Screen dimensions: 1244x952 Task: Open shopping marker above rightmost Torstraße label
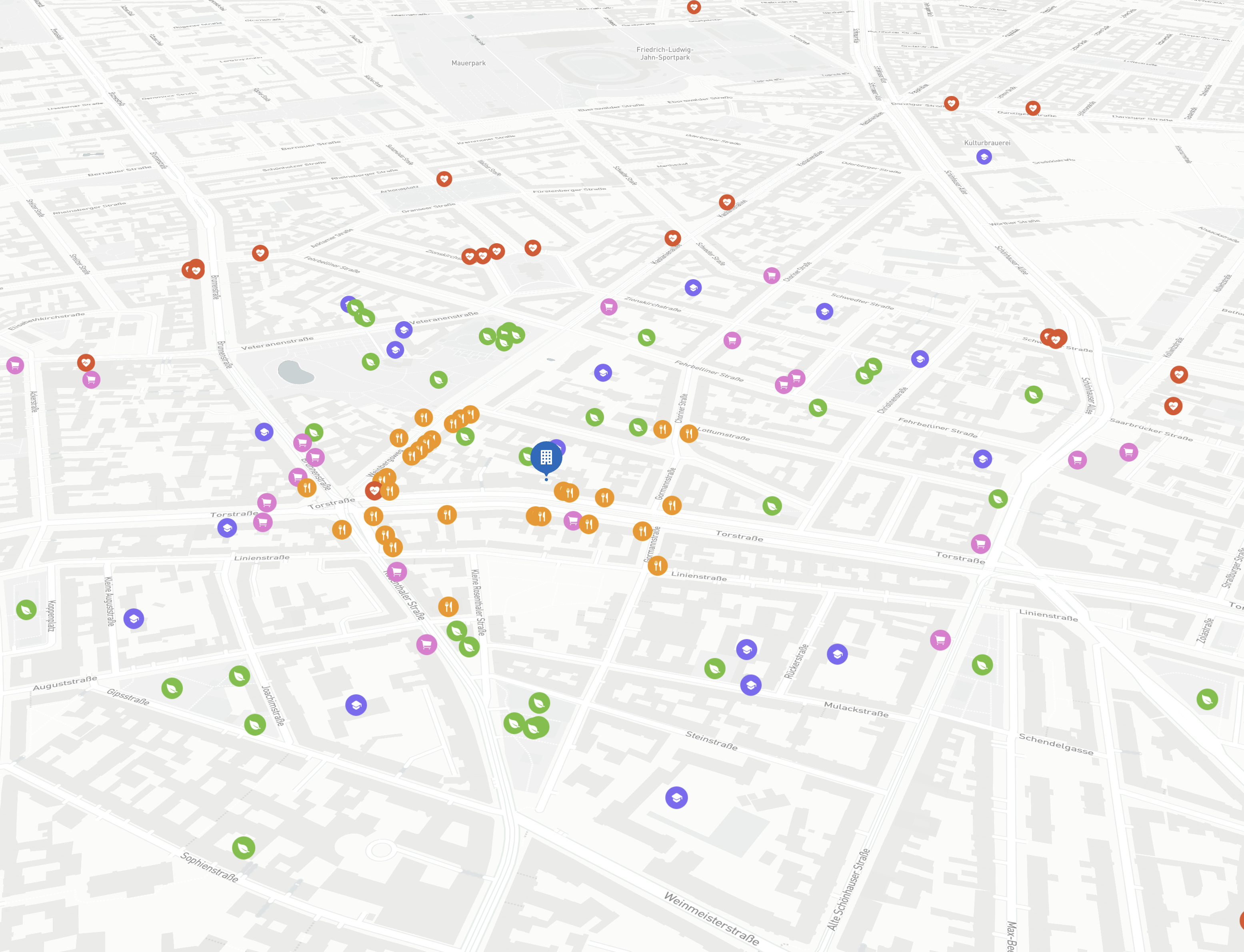coord(980,544)
